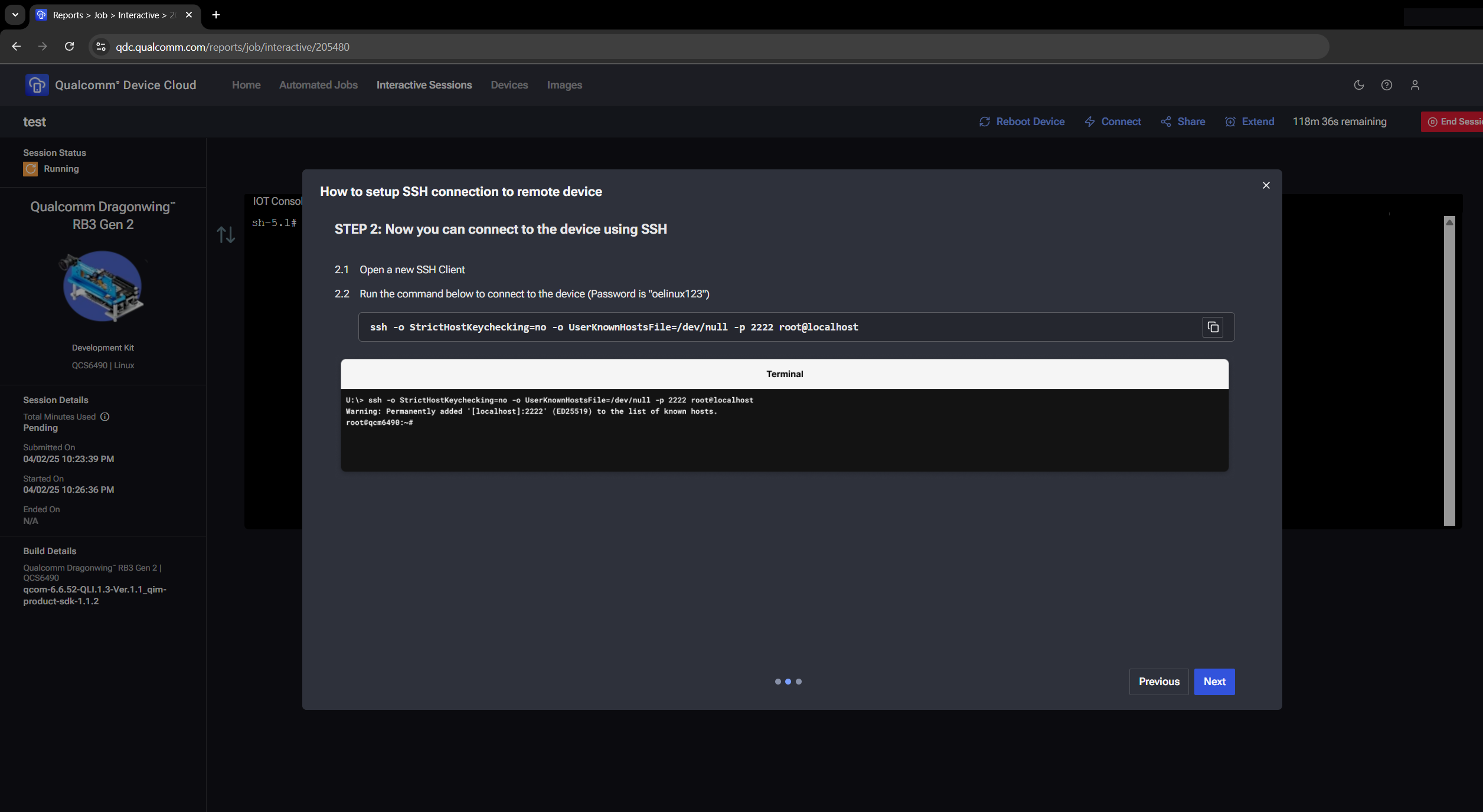
Task: View site information icon in address bar
Action: click(x=101, y=47)
